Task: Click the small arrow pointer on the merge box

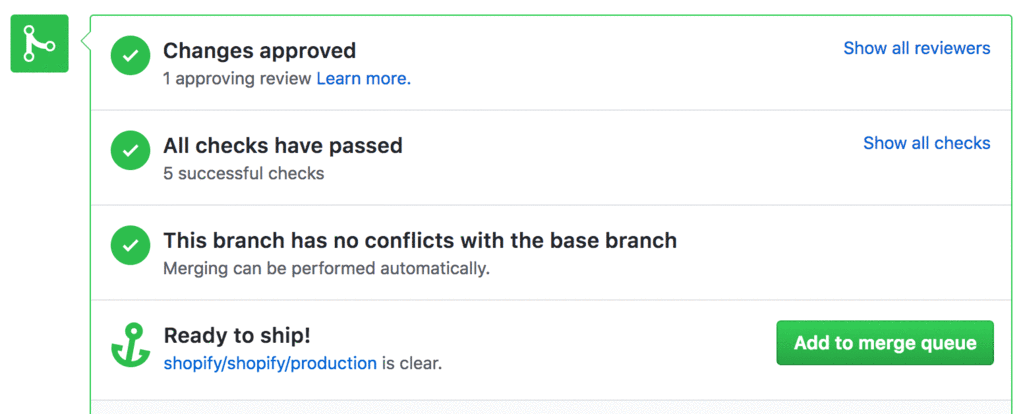Action: (x=85, y=43)
